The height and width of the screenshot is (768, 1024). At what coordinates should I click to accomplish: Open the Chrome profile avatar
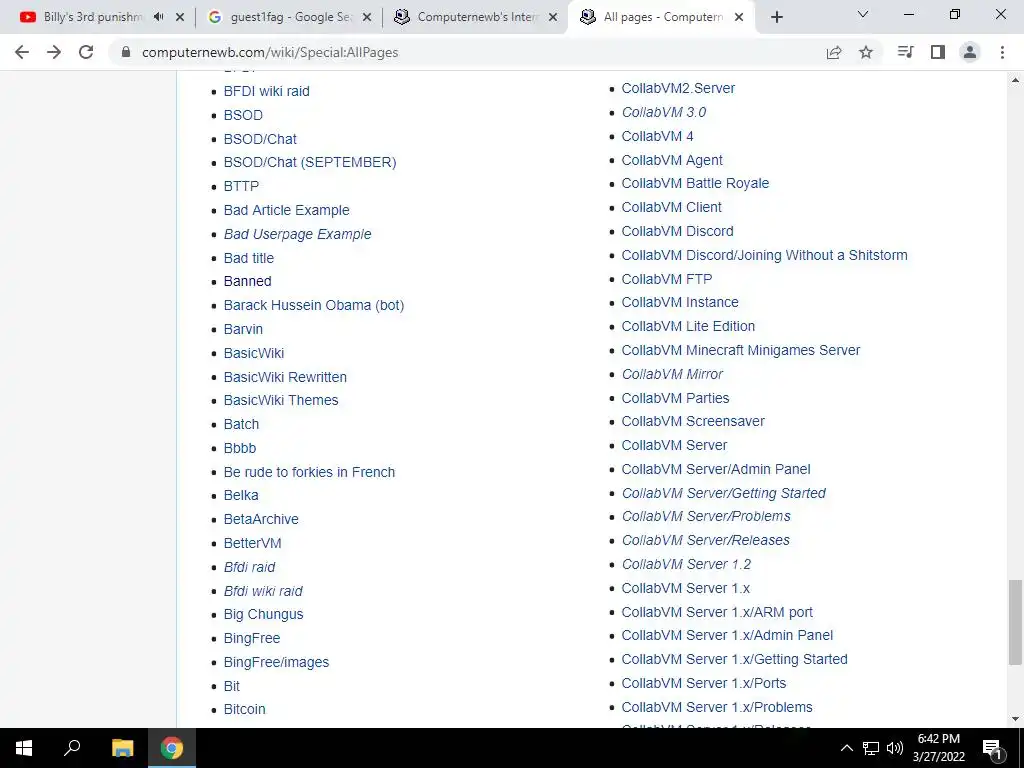pyautogui.click(x=970, y=52)
